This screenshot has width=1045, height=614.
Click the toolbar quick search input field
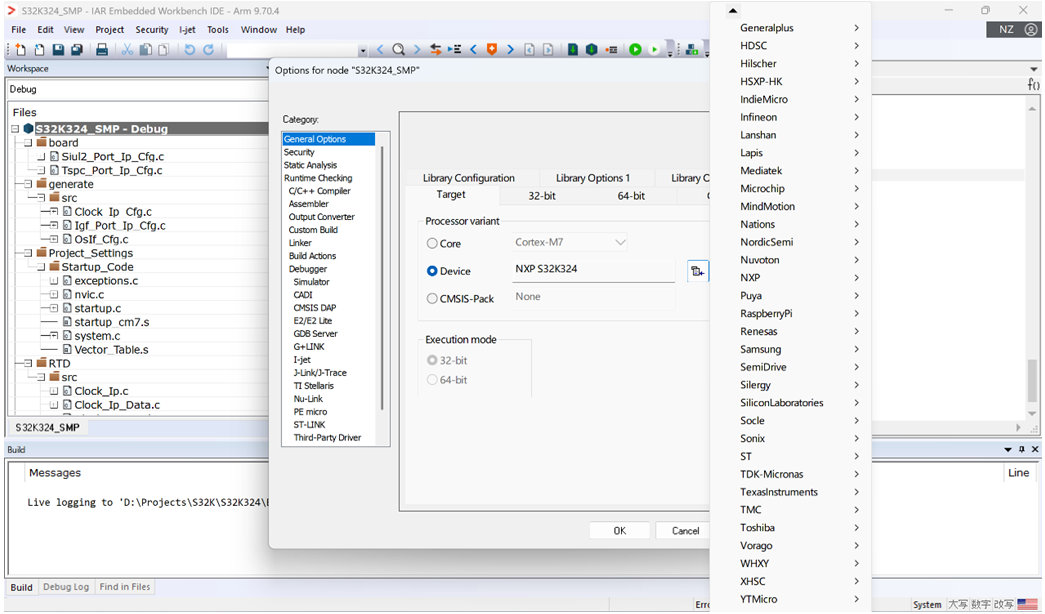point(291,50)
